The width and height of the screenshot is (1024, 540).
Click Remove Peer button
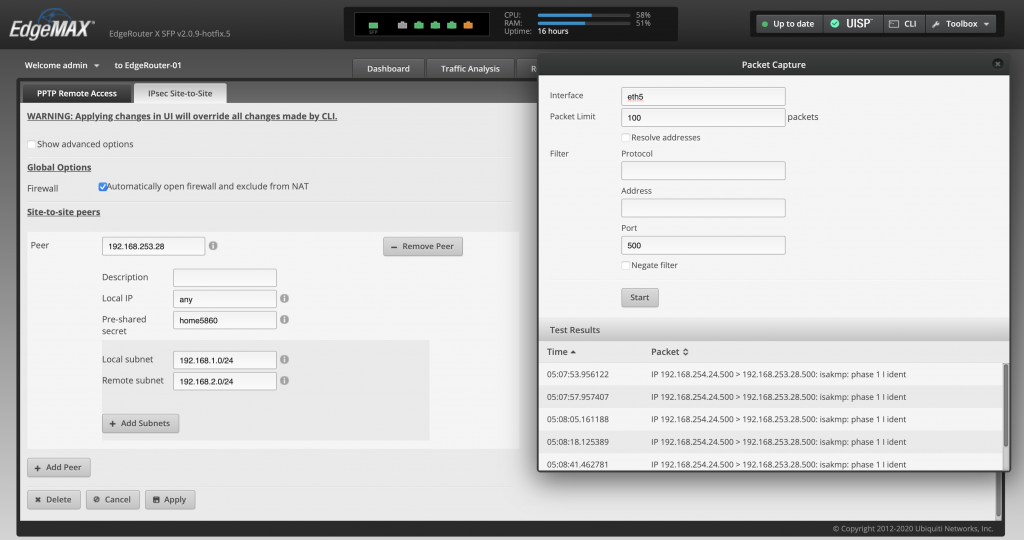pyautogui.click(x=423, y=246)
